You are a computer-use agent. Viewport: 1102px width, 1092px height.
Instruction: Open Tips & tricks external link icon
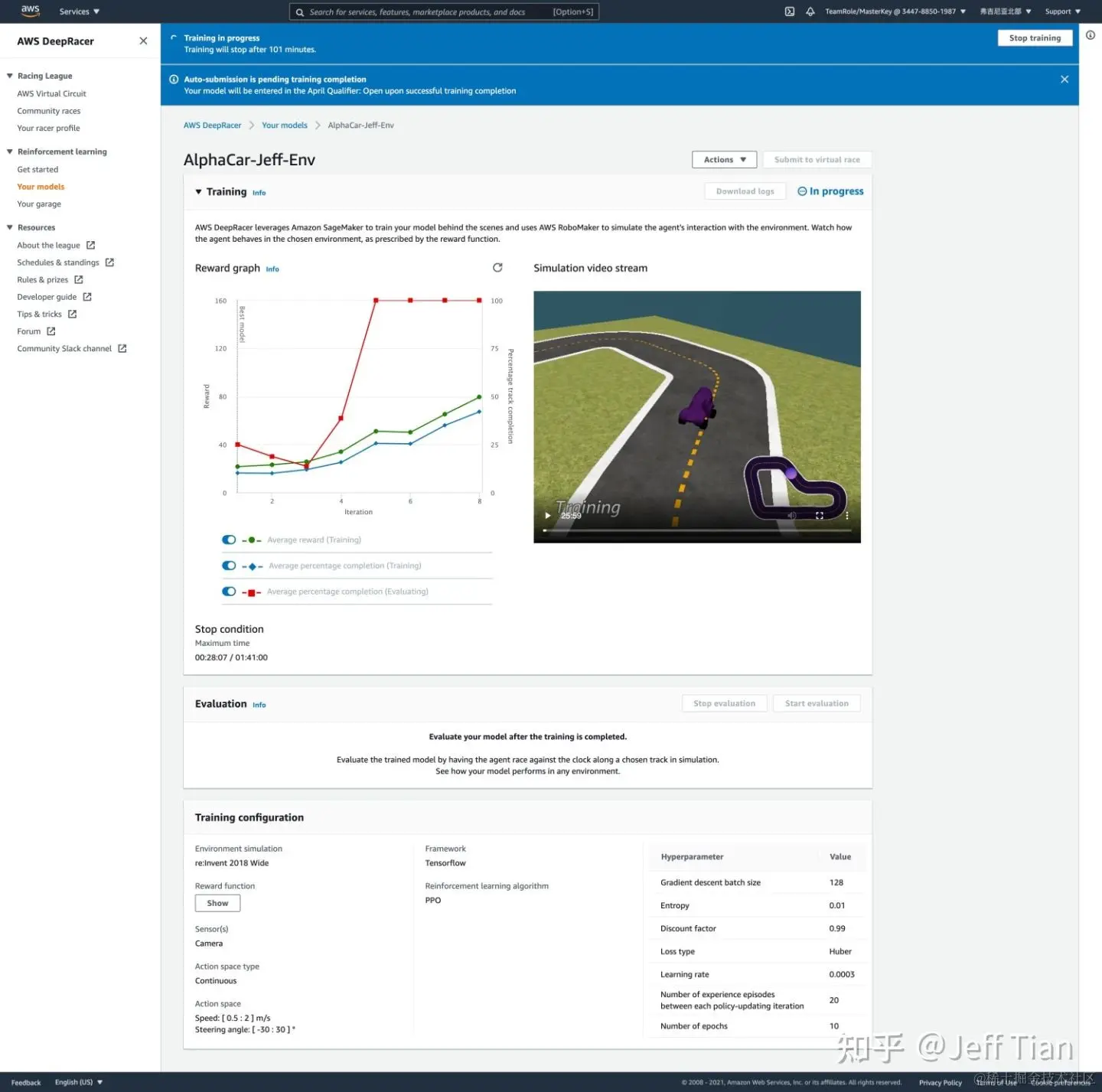pos(73,315)
